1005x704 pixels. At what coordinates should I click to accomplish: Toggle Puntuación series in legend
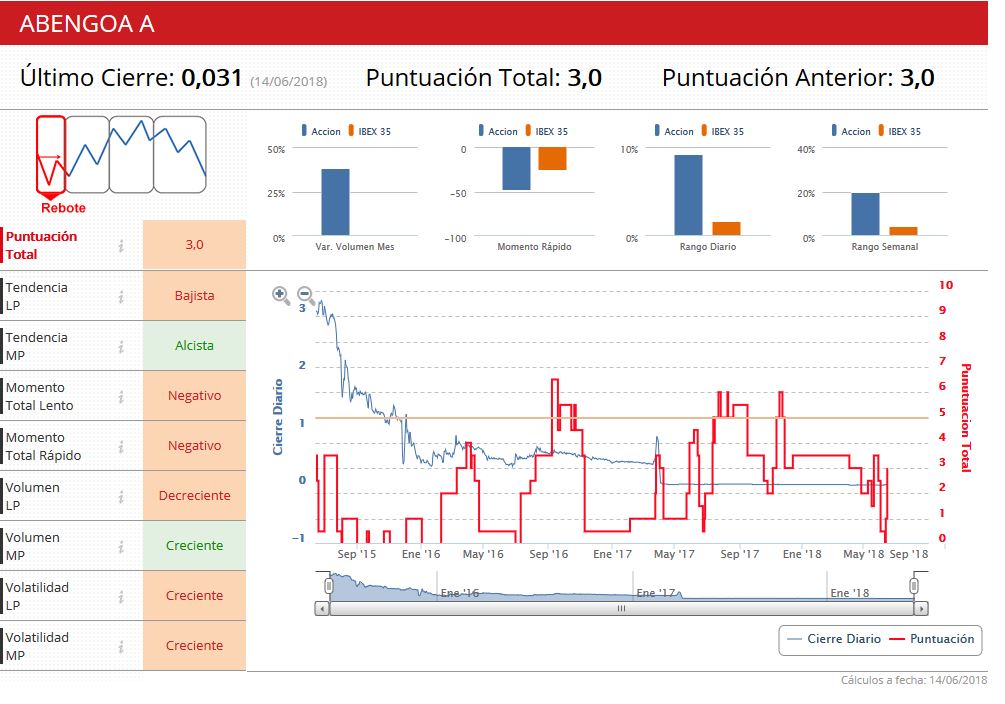pos(933,639)
